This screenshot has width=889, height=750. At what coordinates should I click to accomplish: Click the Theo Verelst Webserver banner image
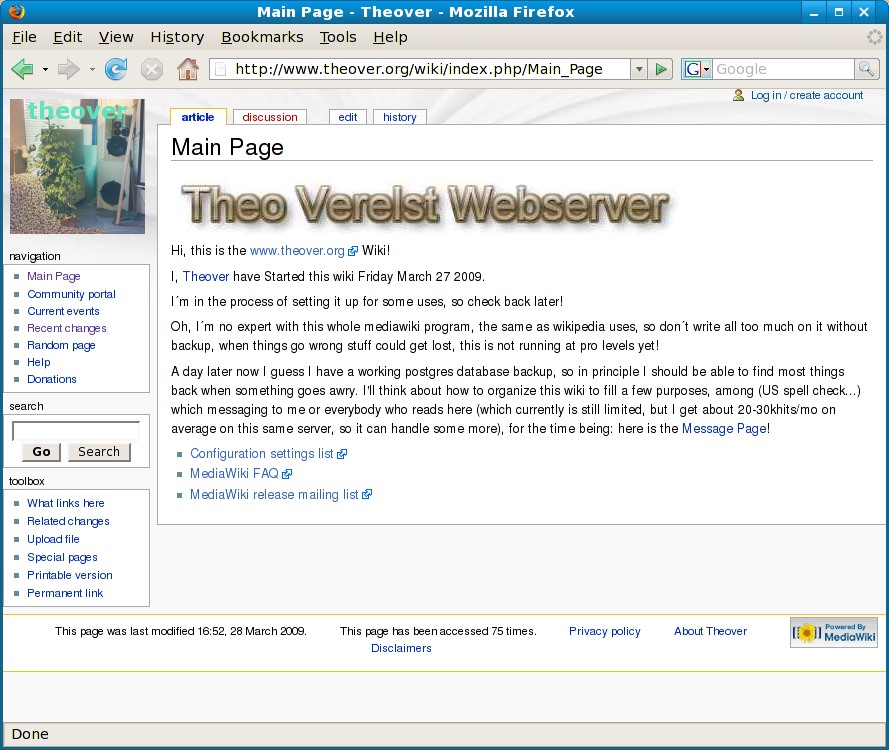[425, 205]
